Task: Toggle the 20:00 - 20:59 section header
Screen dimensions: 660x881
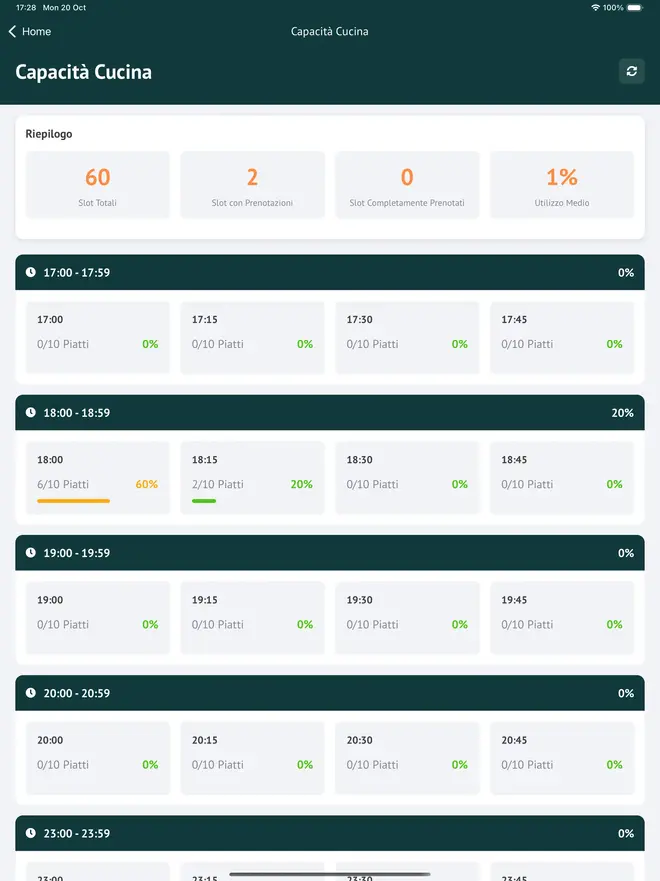Action: (330, 693)
